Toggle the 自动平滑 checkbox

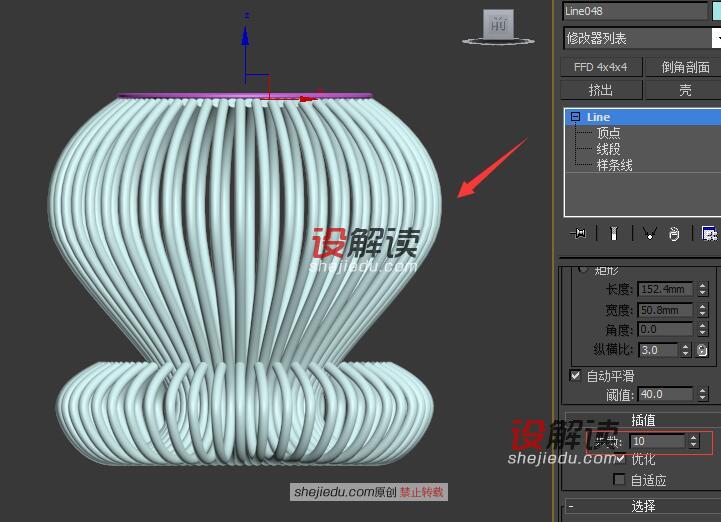tap(575, 376)
